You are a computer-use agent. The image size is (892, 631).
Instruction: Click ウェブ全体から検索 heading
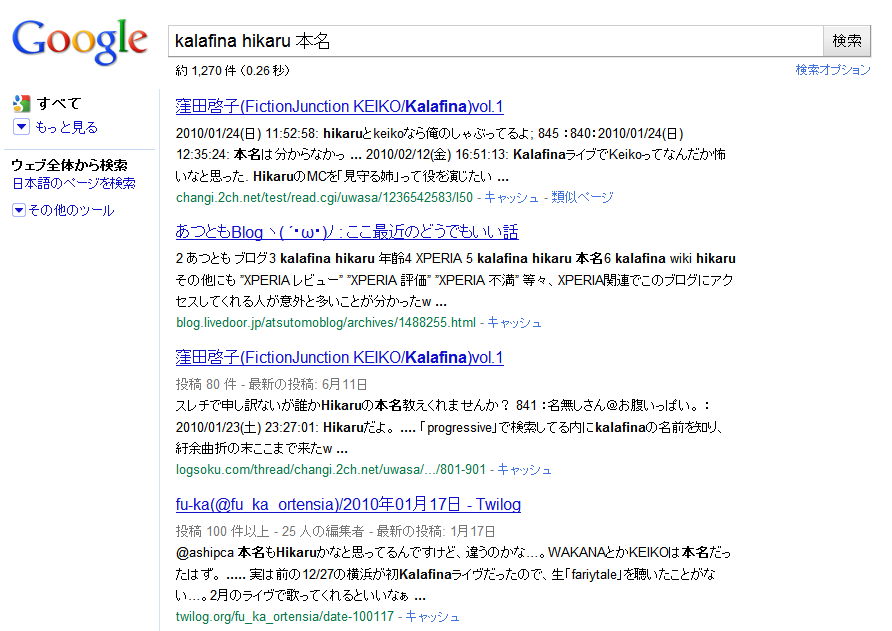[x=69, y=165]
